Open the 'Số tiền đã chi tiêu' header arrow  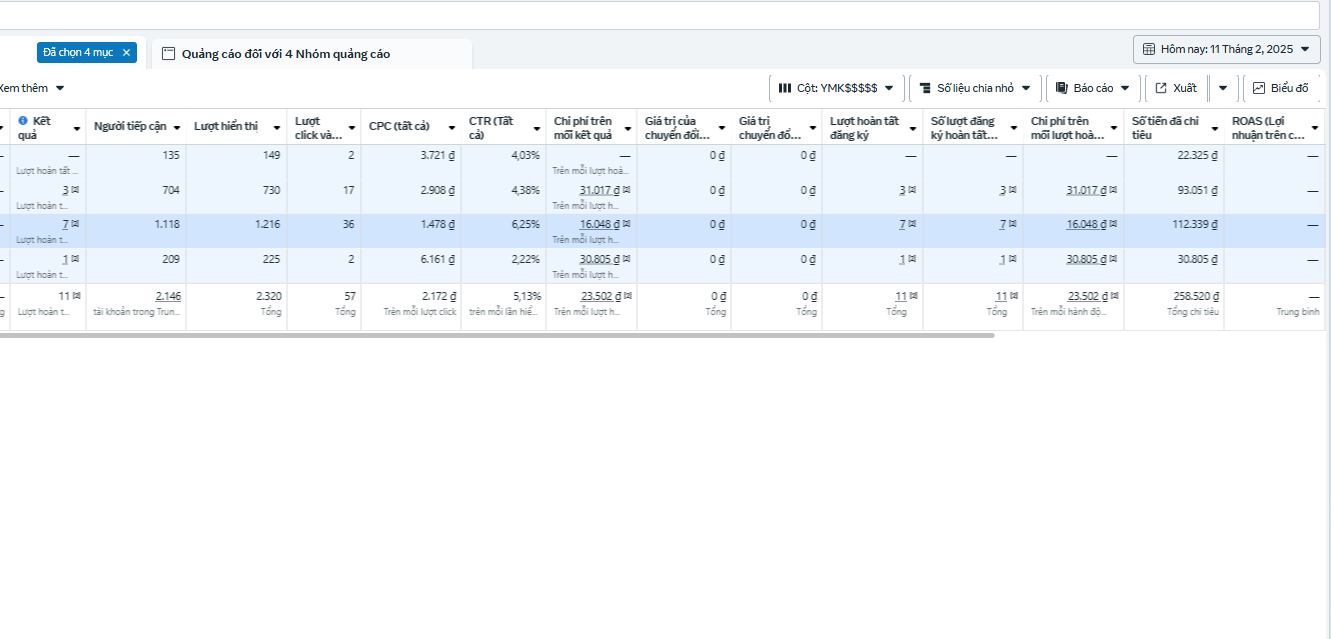coord(1214,128)
